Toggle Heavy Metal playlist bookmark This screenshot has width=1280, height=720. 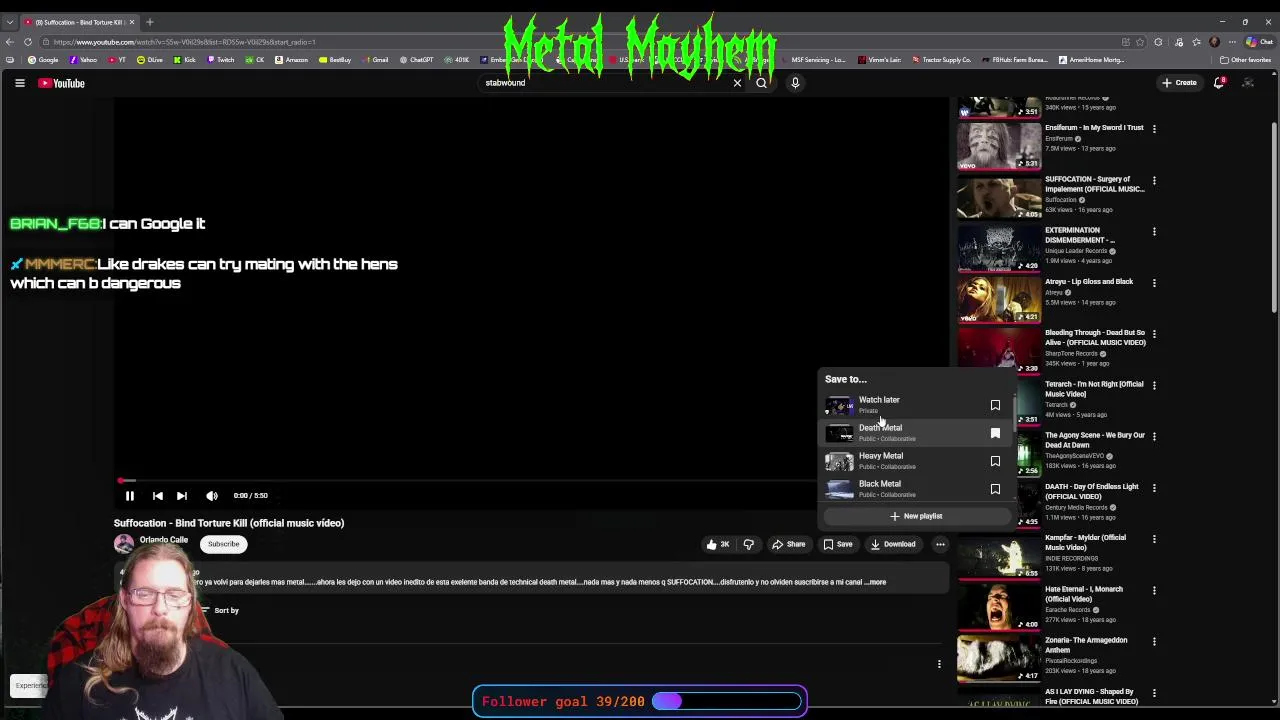tap(995, 461)
